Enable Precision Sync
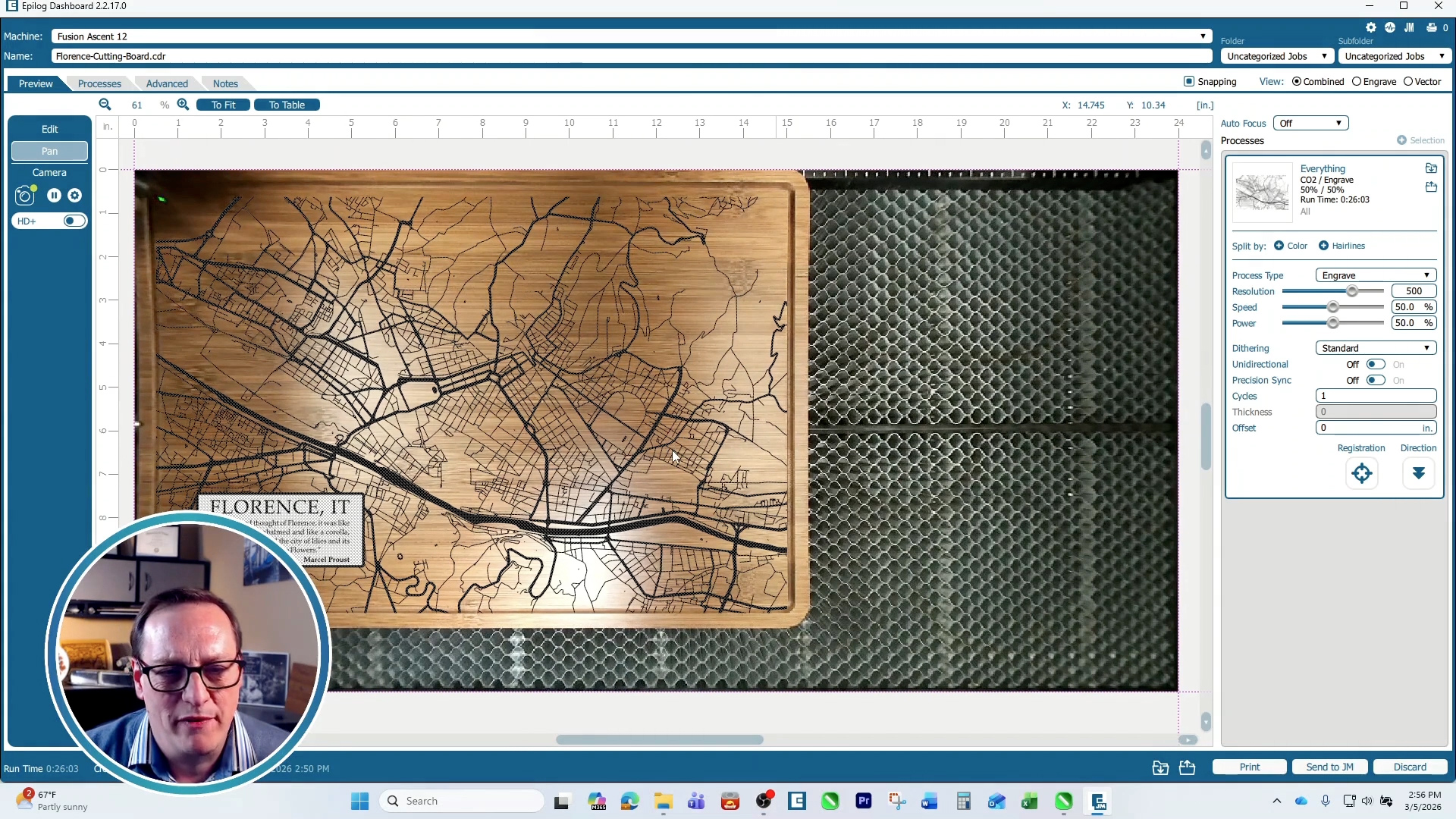 (1374, 380)
